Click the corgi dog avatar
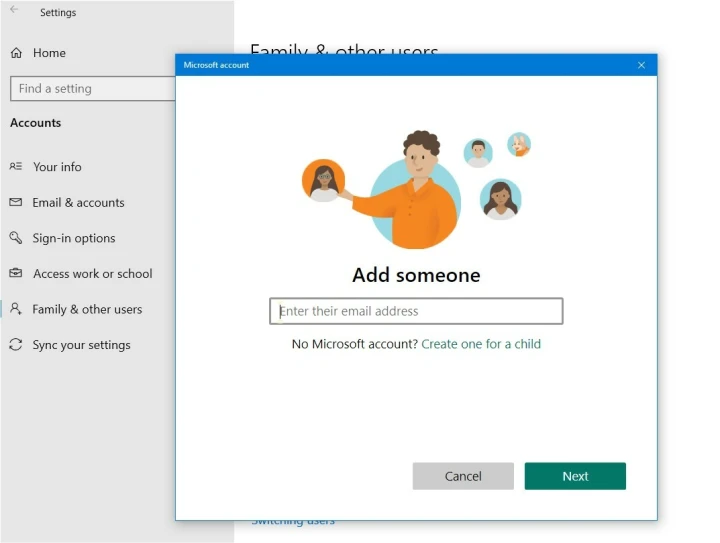 tap(518, 145)
